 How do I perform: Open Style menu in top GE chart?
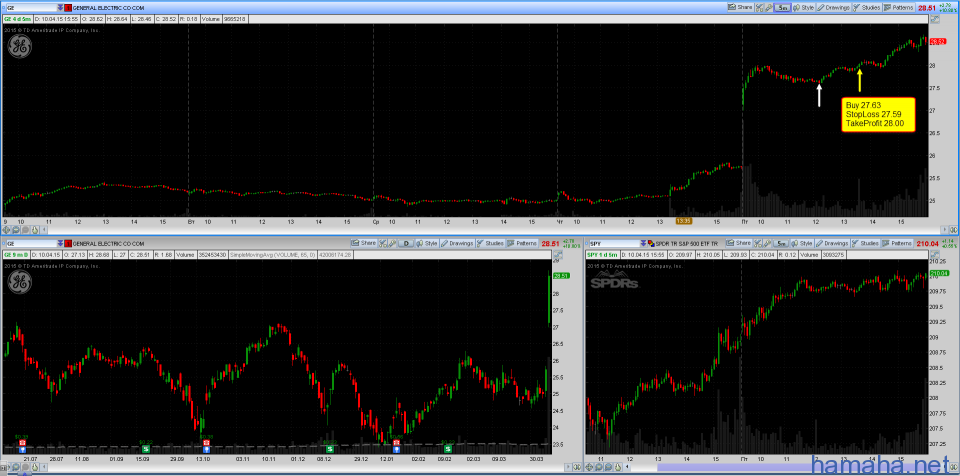(x=807, y=7)
